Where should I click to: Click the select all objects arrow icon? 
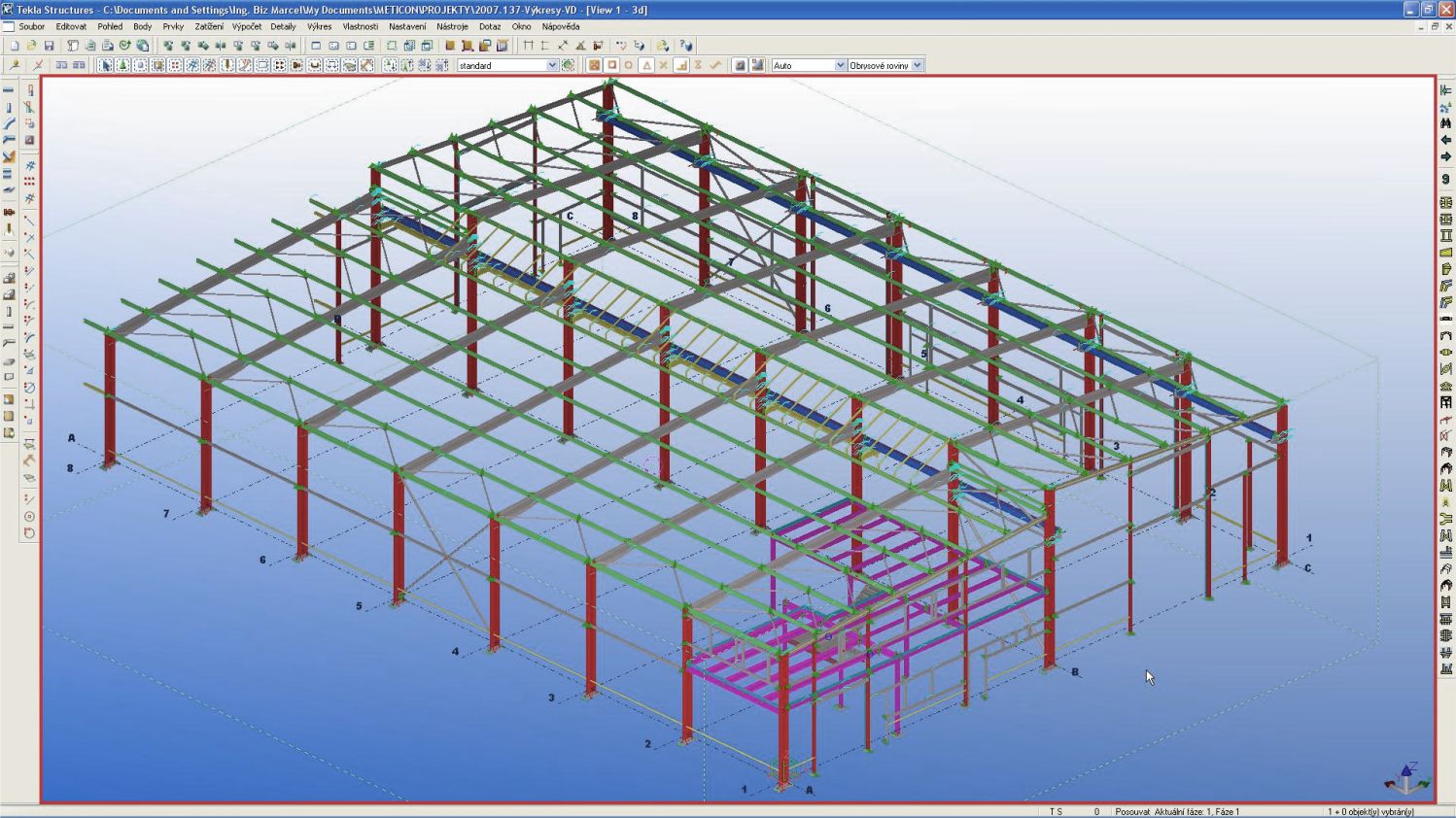[x=106, y=65]
